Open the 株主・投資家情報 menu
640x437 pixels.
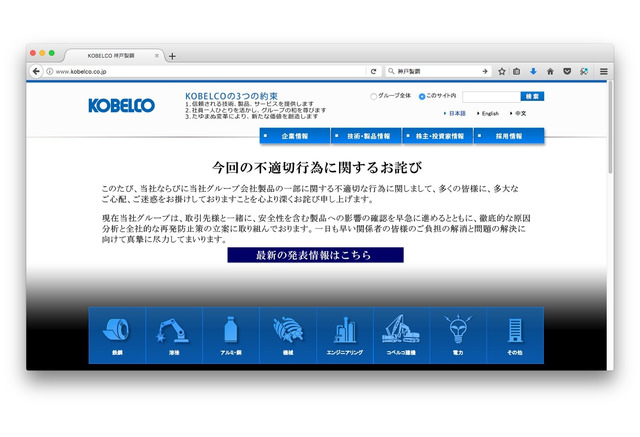coord(438,136)
